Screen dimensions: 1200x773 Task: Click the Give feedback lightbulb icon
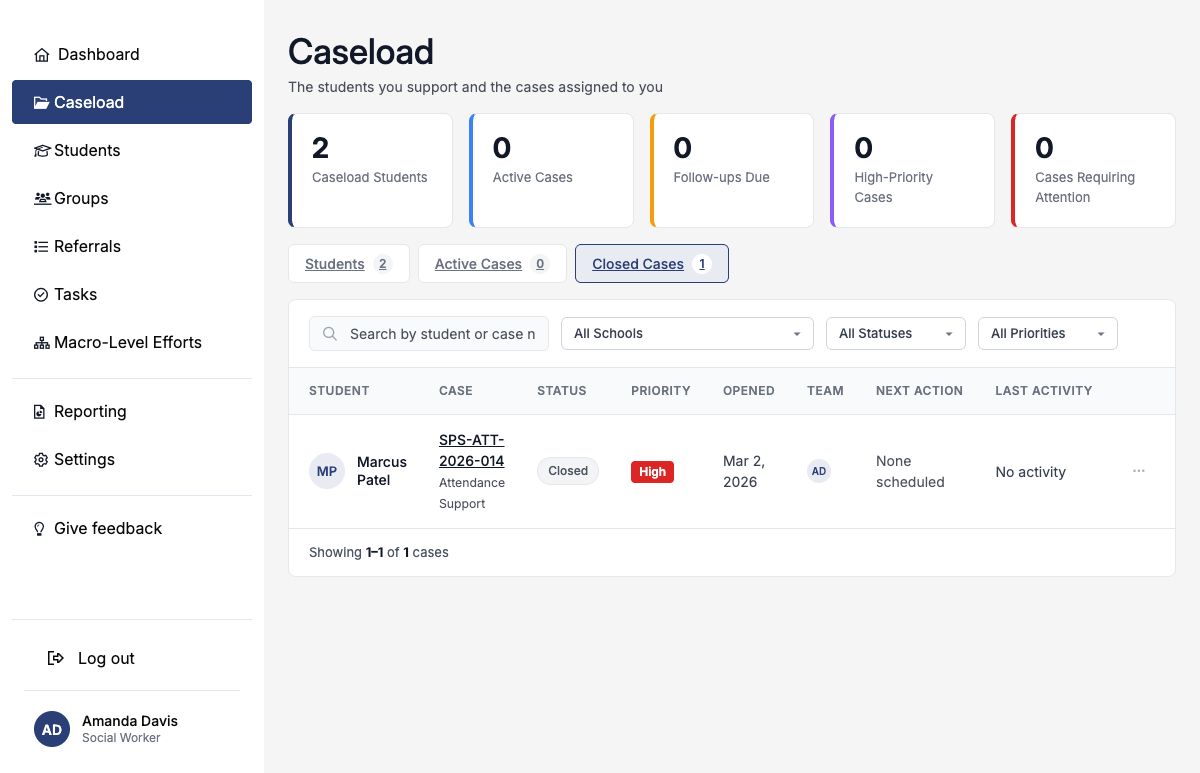point(40,529)
